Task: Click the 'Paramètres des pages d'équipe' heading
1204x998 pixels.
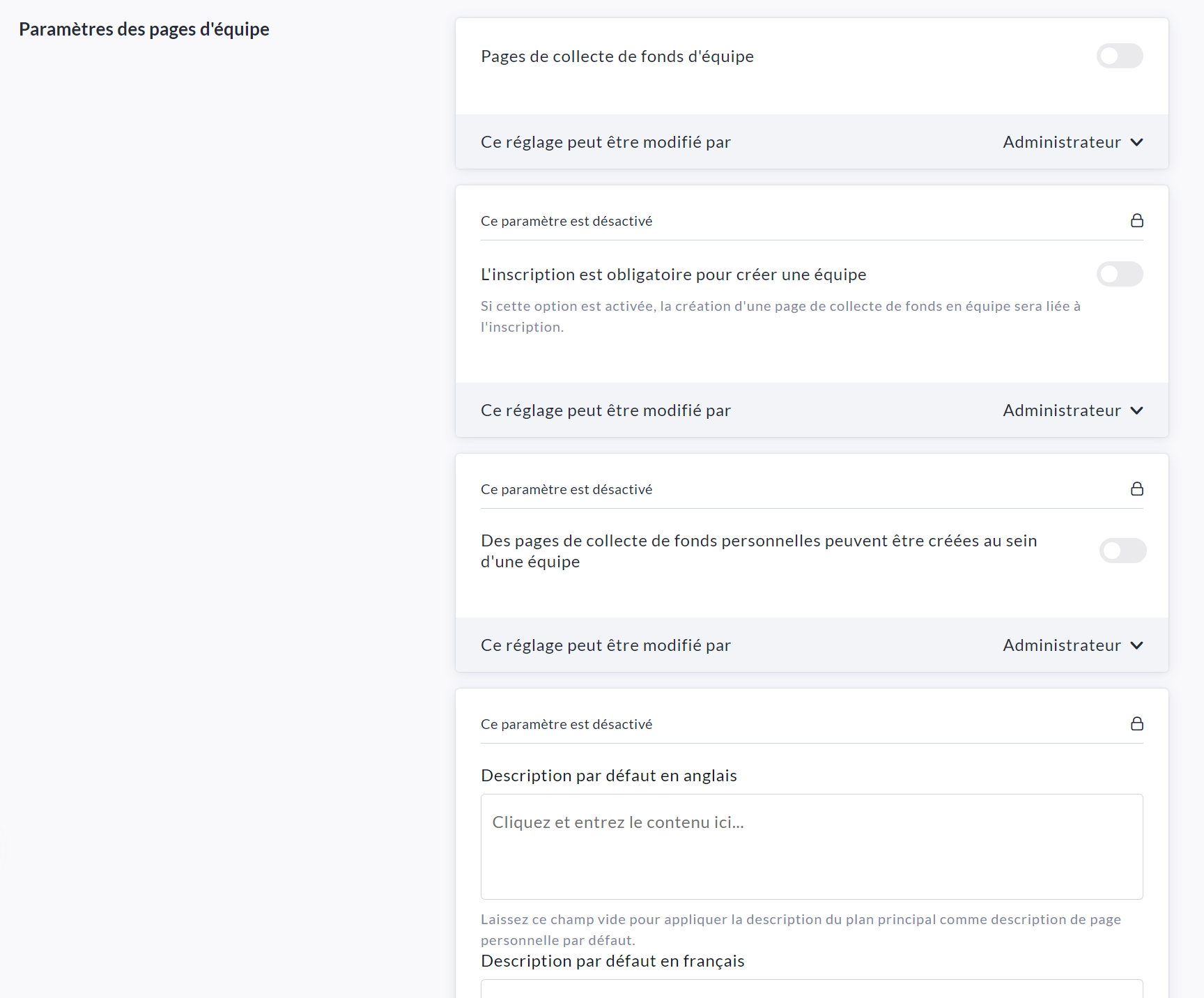Action: (144, 29)
